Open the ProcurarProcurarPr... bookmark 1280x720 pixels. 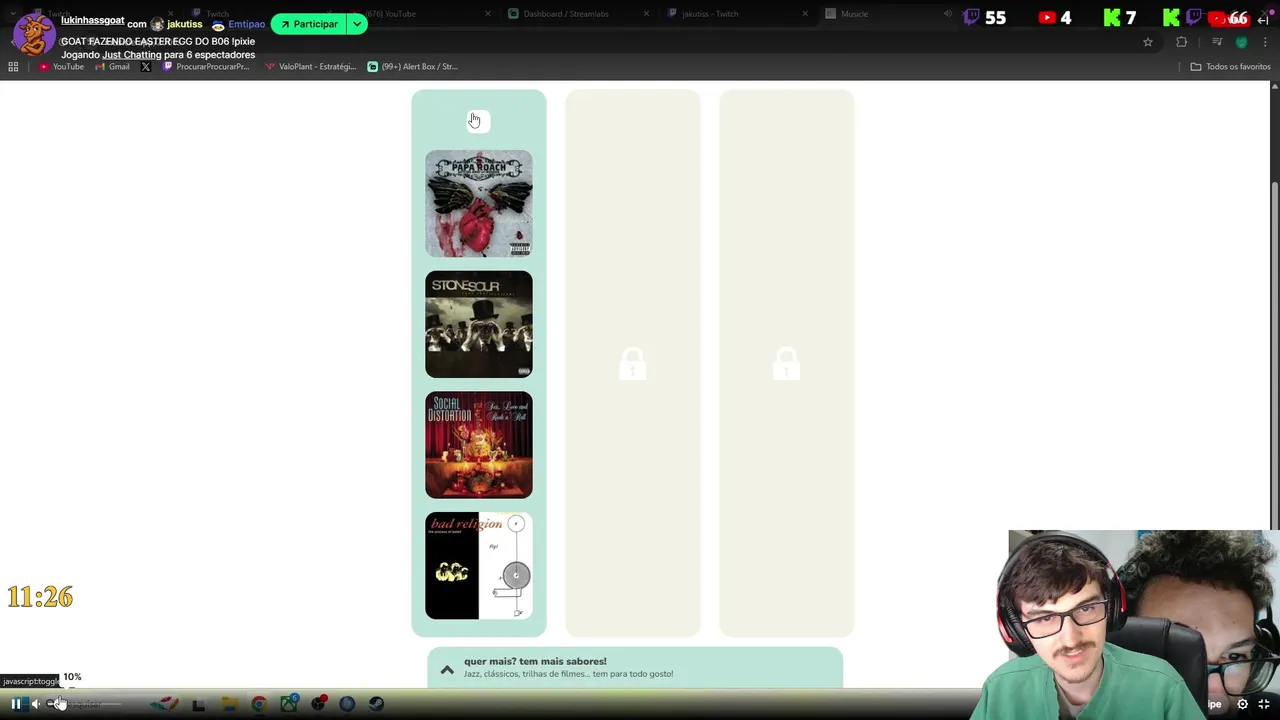(x=206, y=67)
